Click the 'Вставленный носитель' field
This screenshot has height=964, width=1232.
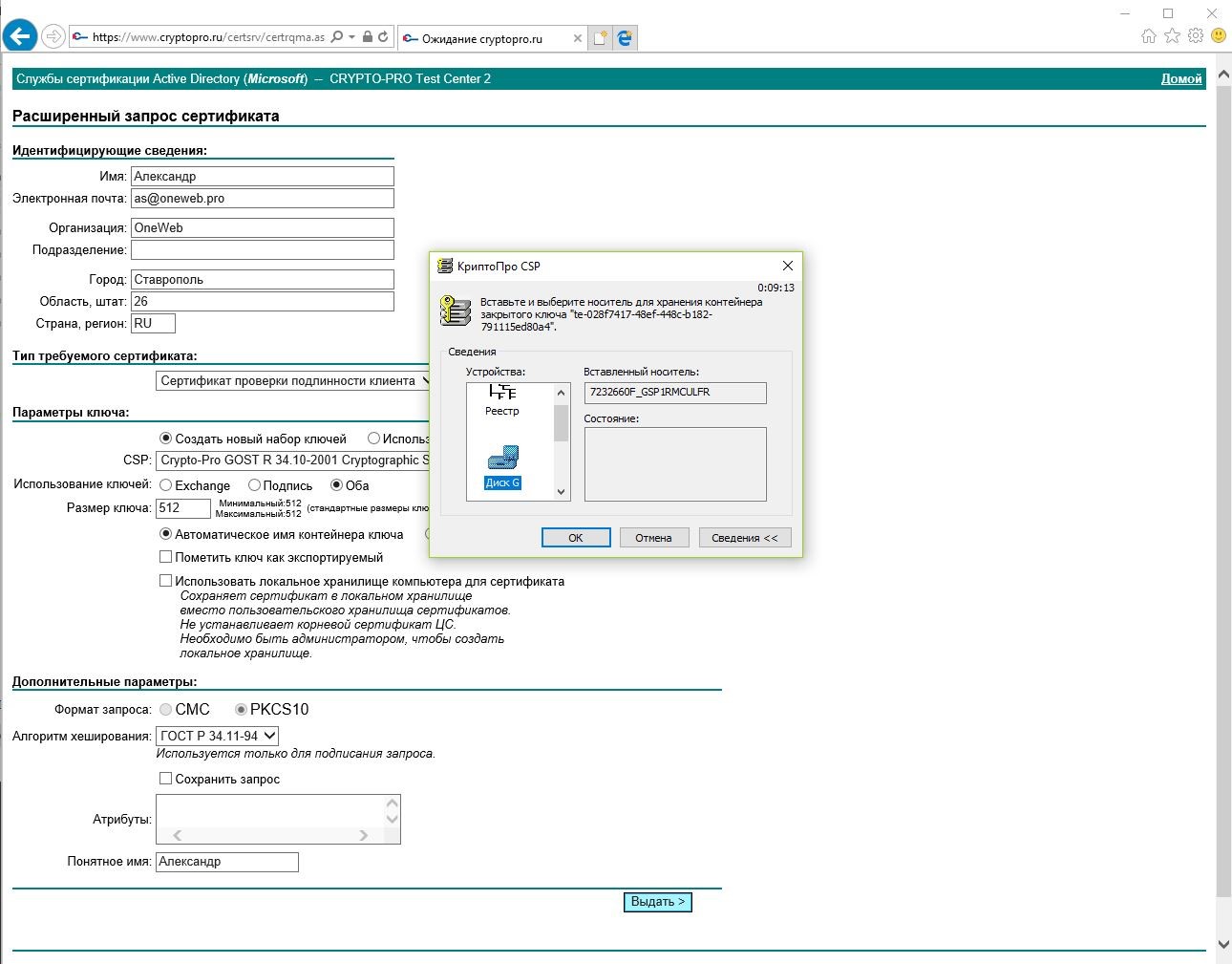point(675,393)
